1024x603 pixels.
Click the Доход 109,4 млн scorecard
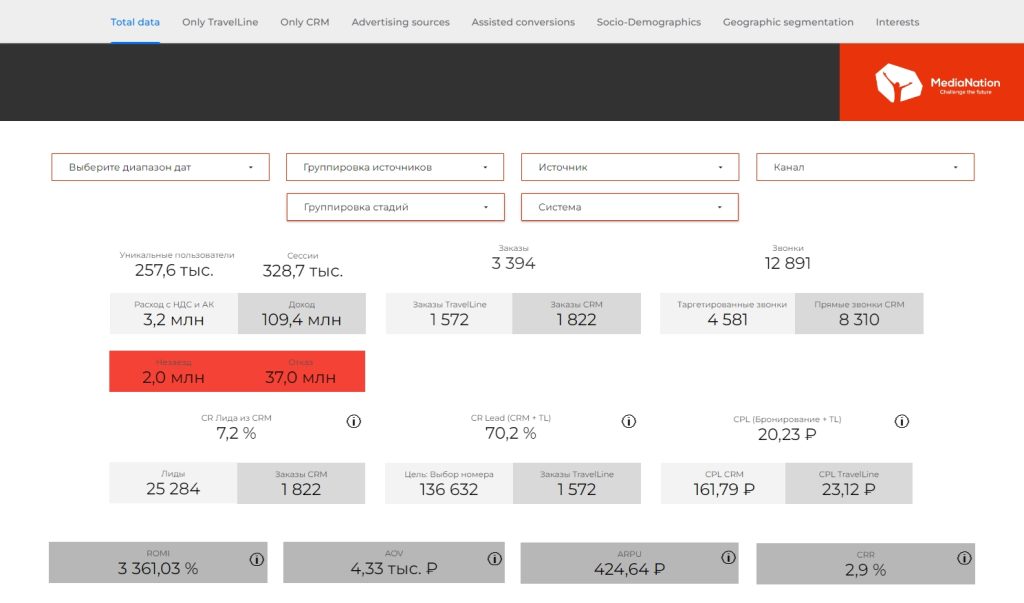coord(301,314)
